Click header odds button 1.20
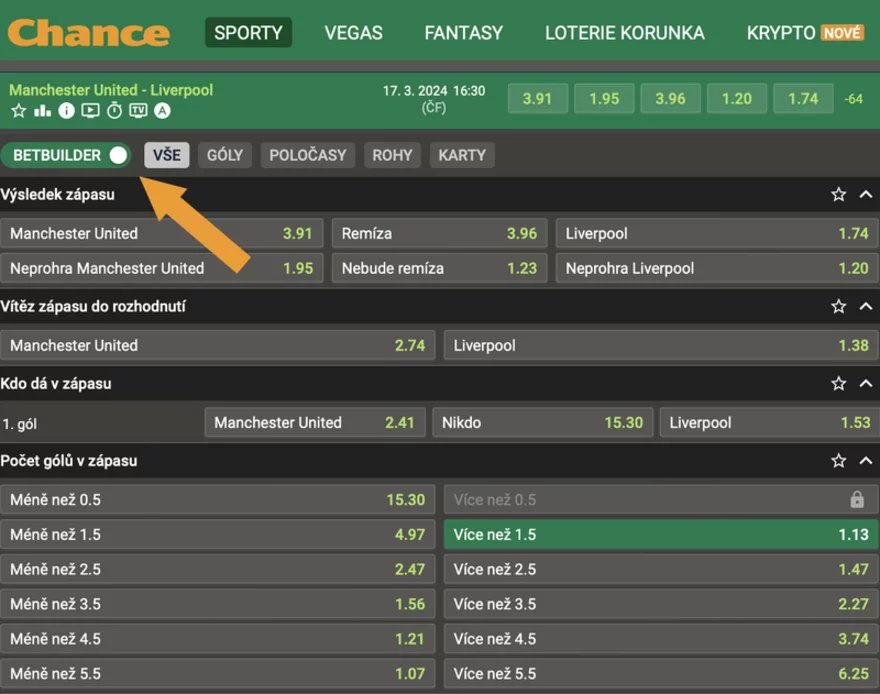This screenshot has width=880, height=694. point(736,99)
